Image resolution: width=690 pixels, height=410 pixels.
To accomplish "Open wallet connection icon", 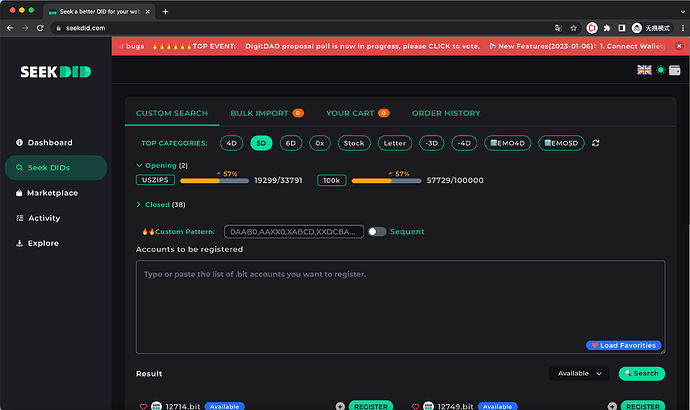I will pyautogui.click(x=675, y=70).
